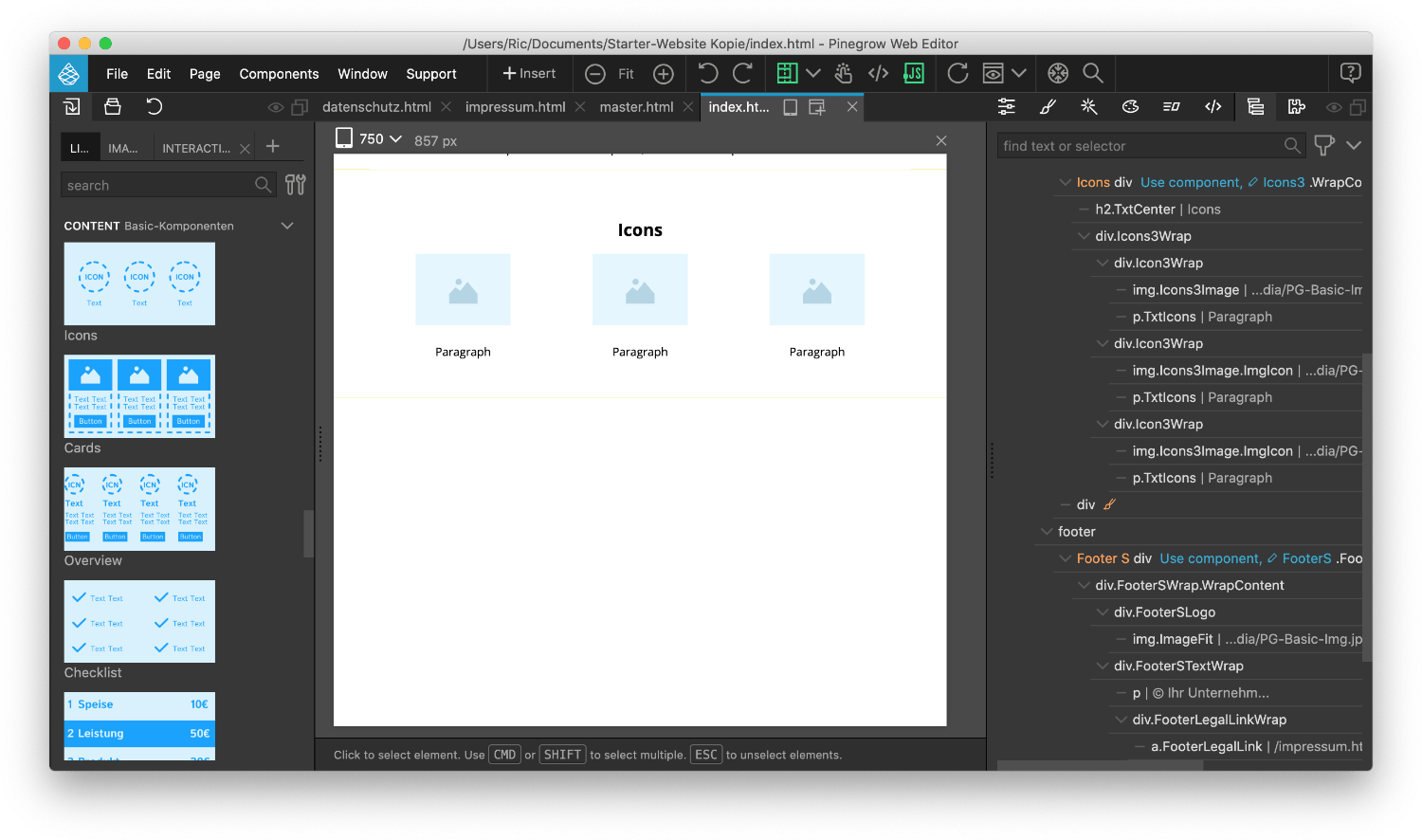The width and height of the screenshot is (1422, 840).
Task: Switch to the INTERACTI... library tab
Action: click(196, 148)
